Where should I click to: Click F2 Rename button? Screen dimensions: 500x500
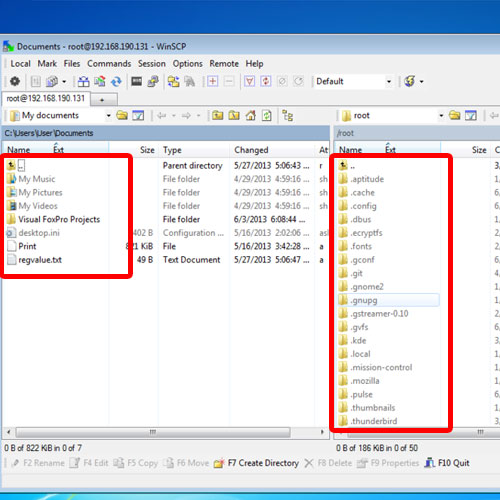38,463
